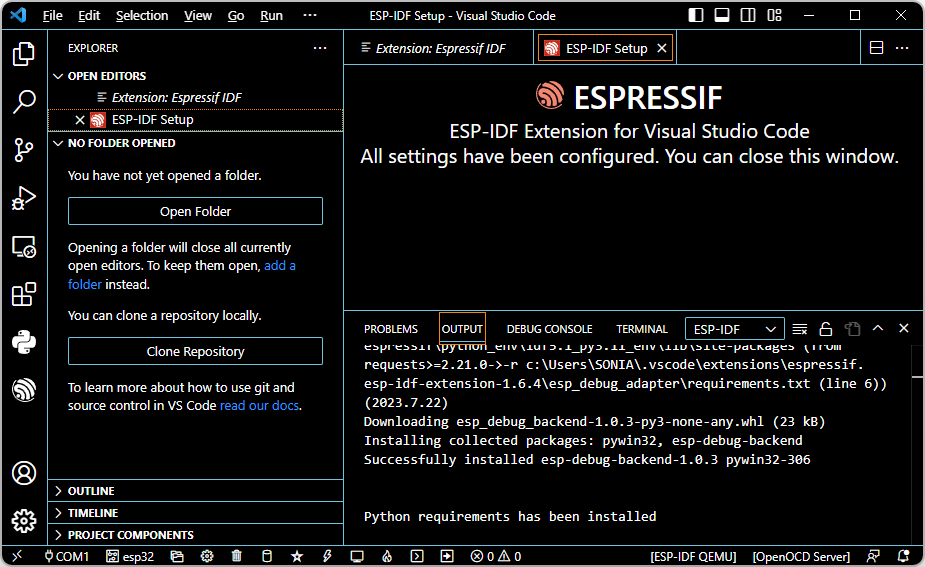The height and width of the screenshot is (567, 925).
Task: Open the Selection menu
Action: coord(142,15)
